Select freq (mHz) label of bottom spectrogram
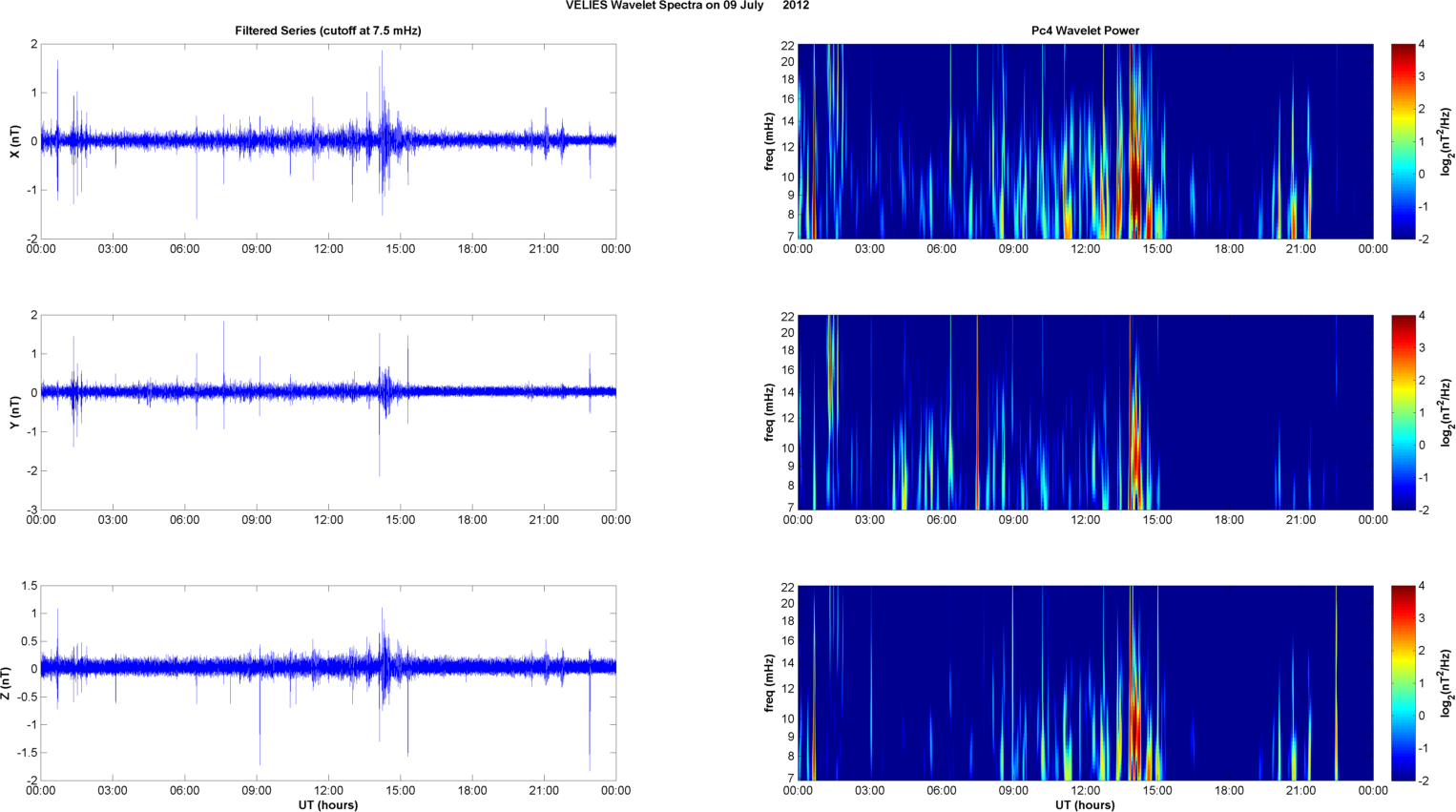1456x812 pixels. coord(769,683)
